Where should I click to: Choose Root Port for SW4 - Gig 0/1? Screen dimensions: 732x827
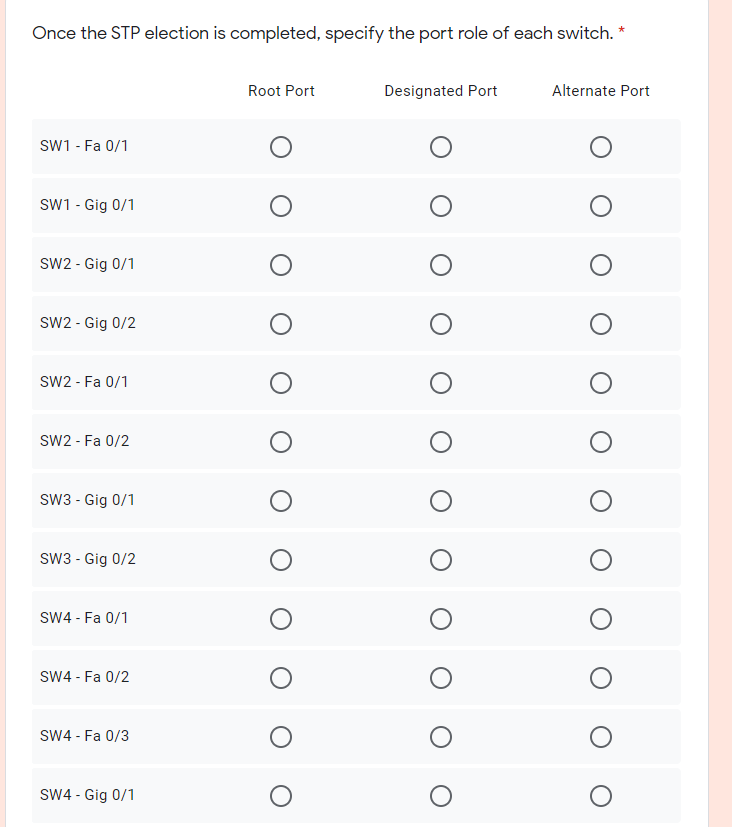click(281, 795)
